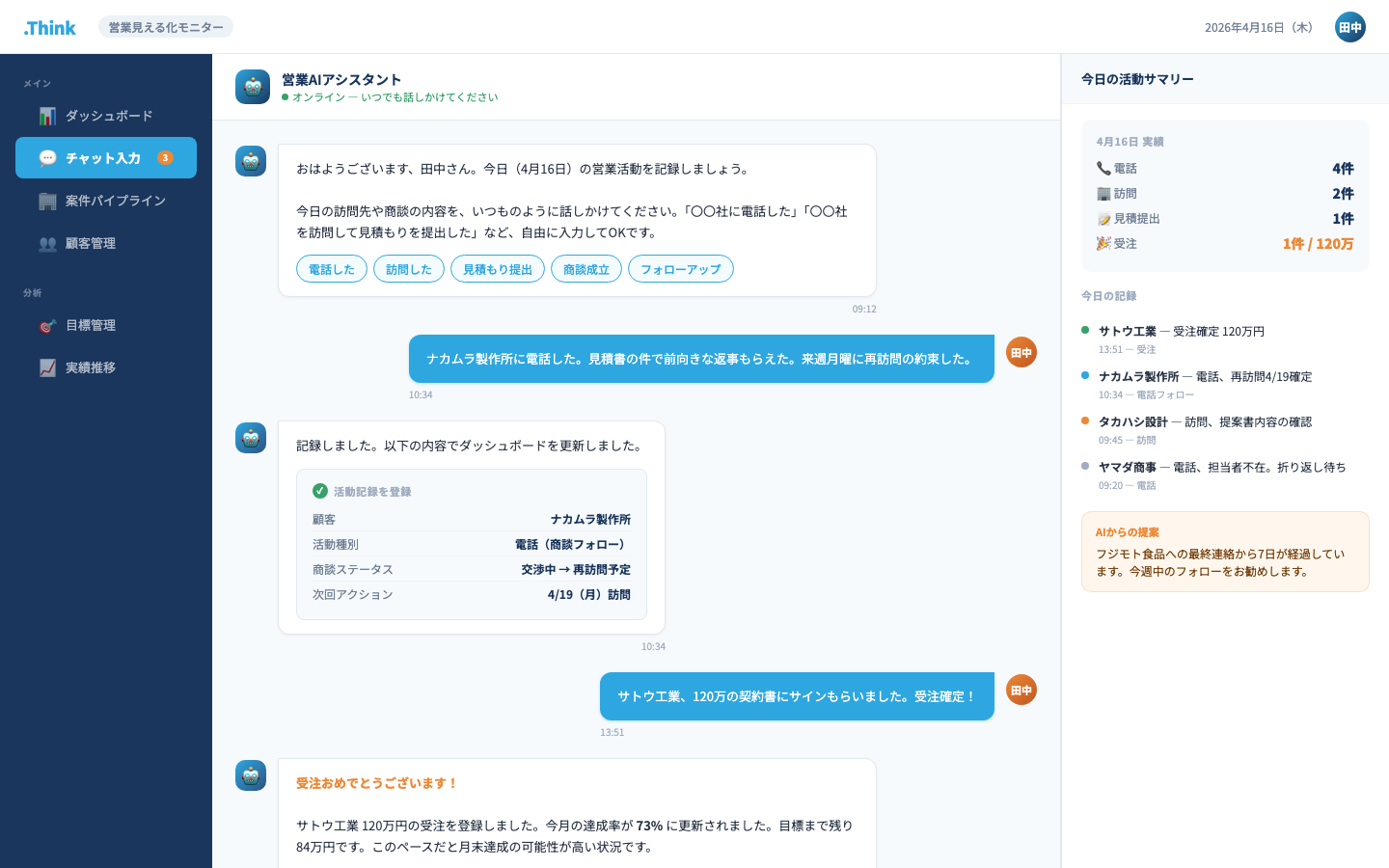This screenshot has width=1389, height=868.
Task: Click the サトウ工業、120万の契約書 message bubble
Action: tap(797, 696)
